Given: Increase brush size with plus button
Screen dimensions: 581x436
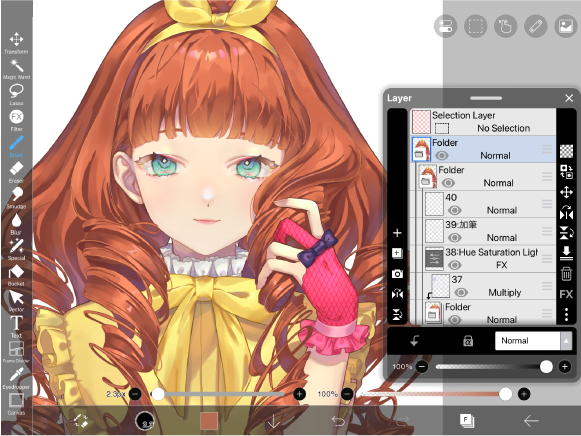Looking at the screenshot, I should [x=299, y=394].
